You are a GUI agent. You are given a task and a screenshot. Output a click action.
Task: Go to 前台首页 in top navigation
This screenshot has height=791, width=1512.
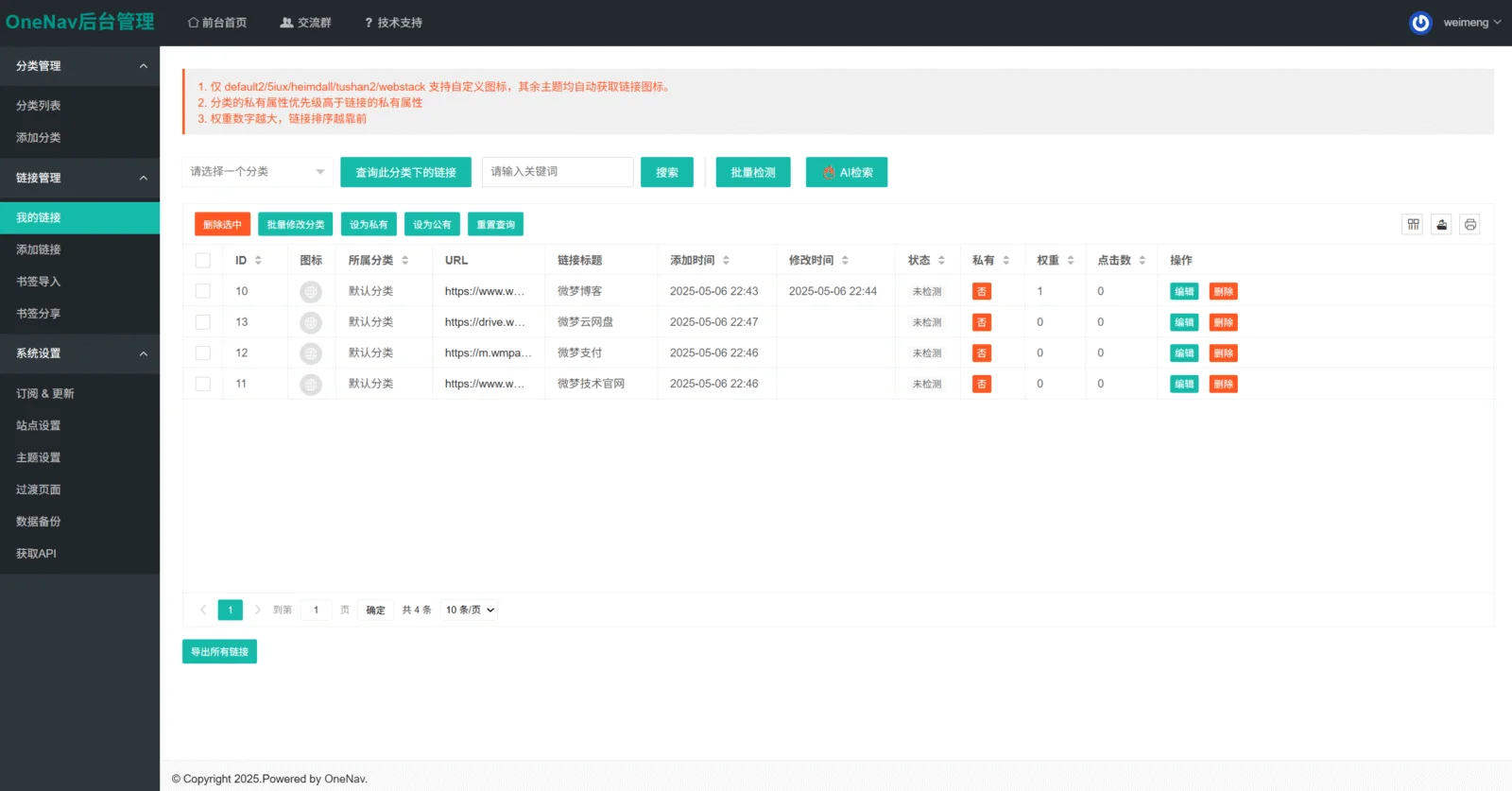pyautogui.click(x=217, y=23)
